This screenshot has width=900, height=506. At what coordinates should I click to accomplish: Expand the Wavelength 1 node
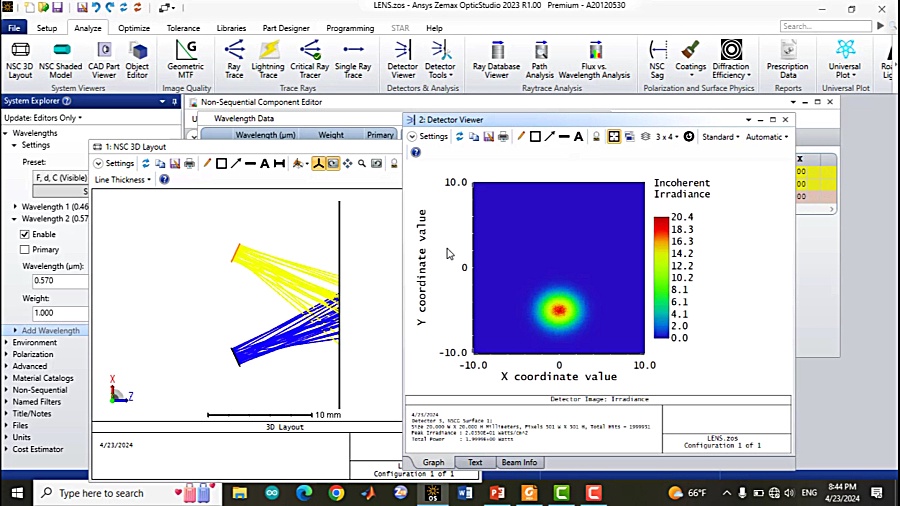pos(15,207)
